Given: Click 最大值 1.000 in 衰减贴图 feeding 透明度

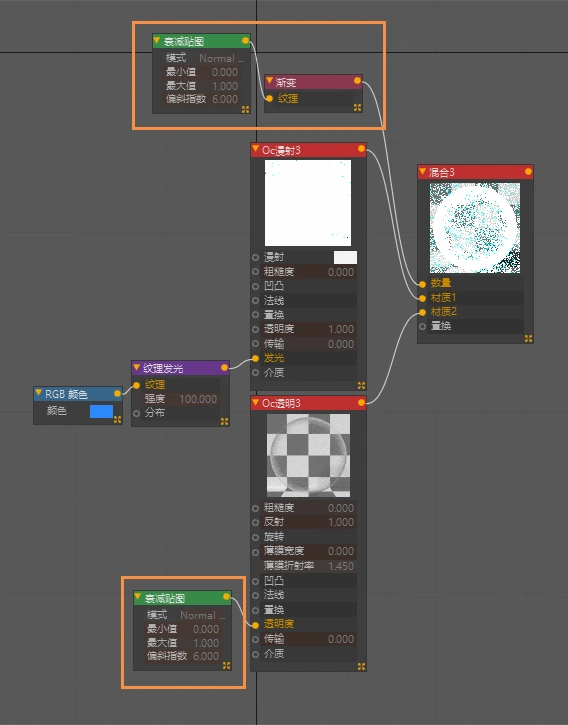Looking at the screenshot, I should point(183,643).
